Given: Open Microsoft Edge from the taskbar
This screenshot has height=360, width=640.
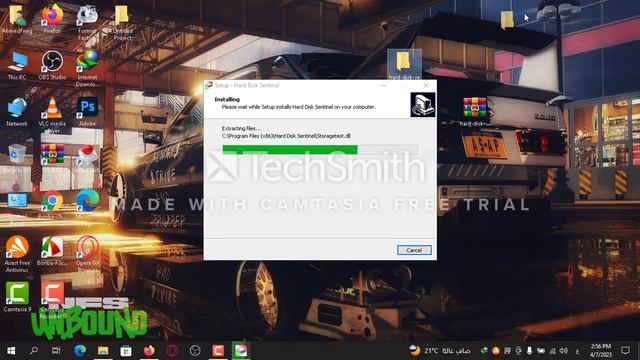Looking at the screenshot, I should coord(80,351).
